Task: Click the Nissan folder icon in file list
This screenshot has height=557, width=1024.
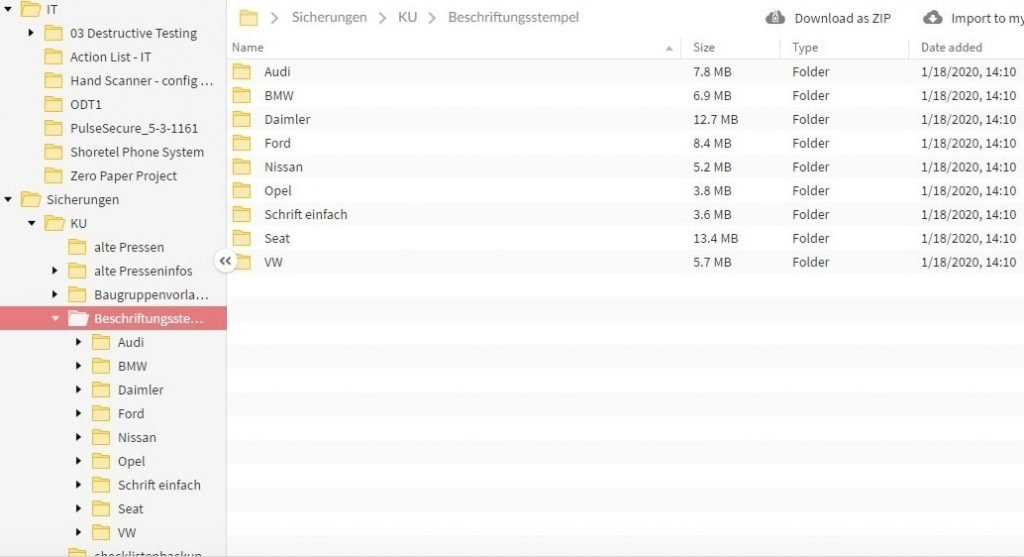Action: (x=242, y=167)
